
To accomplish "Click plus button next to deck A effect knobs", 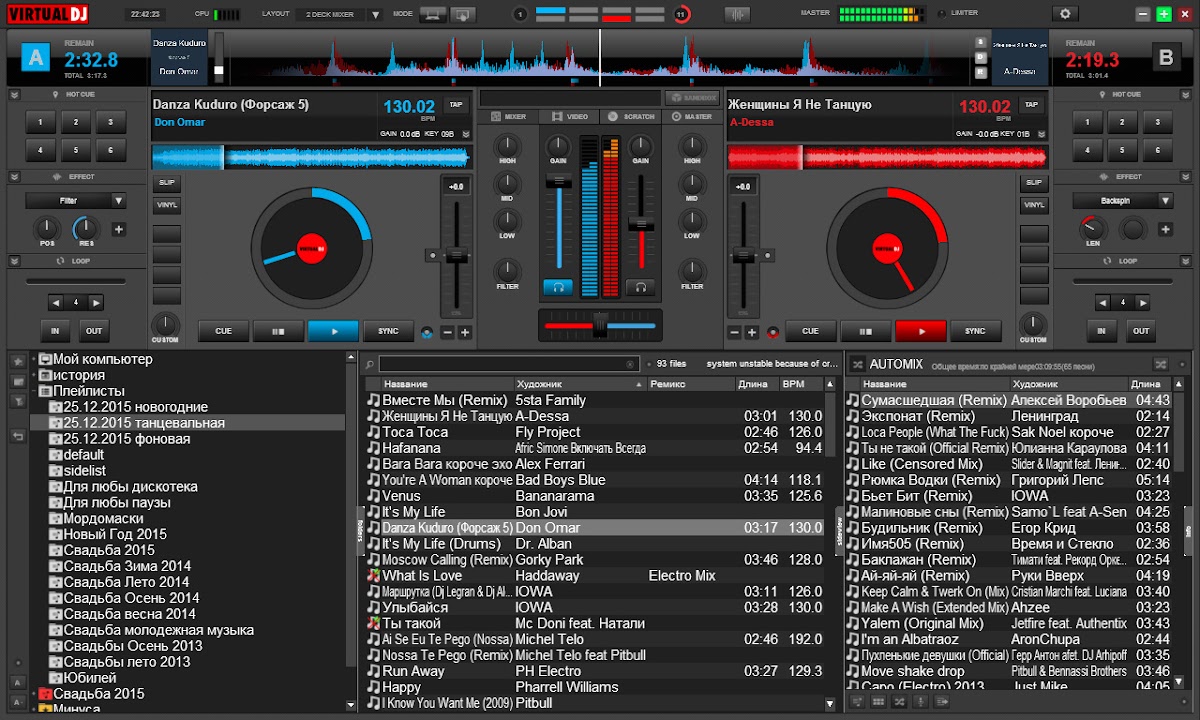I will [x=118, y=229].
